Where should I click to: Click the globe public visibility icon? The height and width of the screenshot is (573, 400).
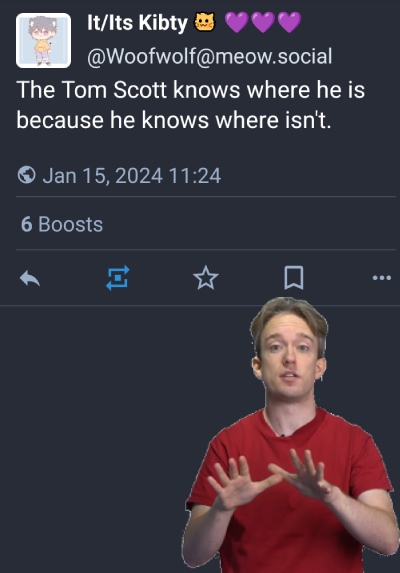pyautogui.click(x=27, y=175)
